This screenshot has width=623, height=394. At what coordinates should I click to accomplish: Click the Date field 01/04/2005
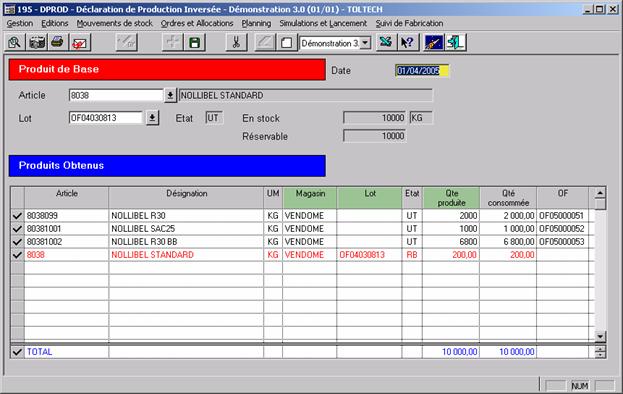pyautogui.click(x=422, y=71)
